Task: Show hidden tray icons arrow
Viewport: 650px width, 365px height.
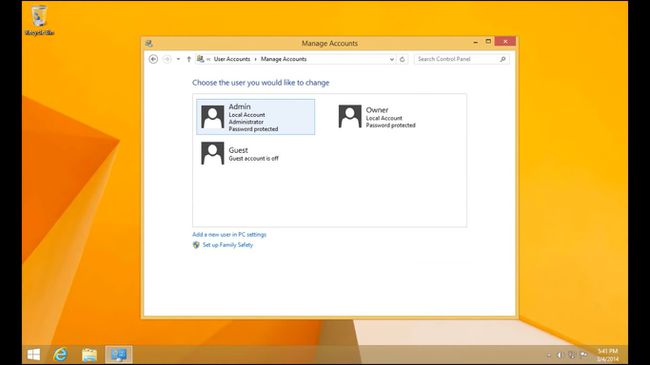Action: [549, 355]
